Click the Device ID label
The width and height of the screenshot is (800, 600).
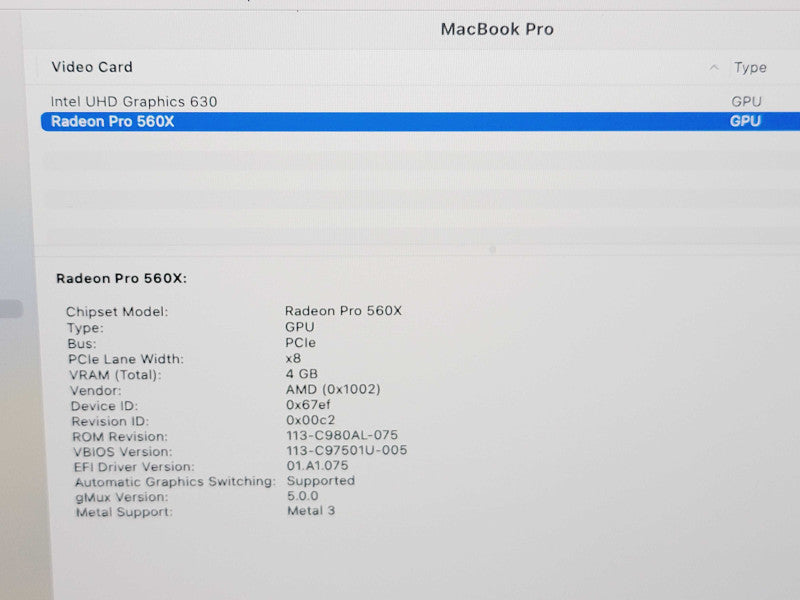coord(104,406)
